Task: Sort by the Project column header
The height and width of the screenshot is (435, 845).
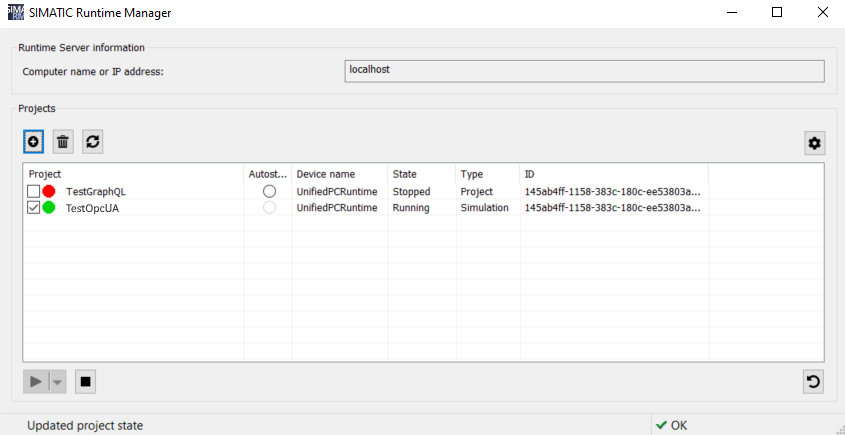Action: (x=134, y=174)
